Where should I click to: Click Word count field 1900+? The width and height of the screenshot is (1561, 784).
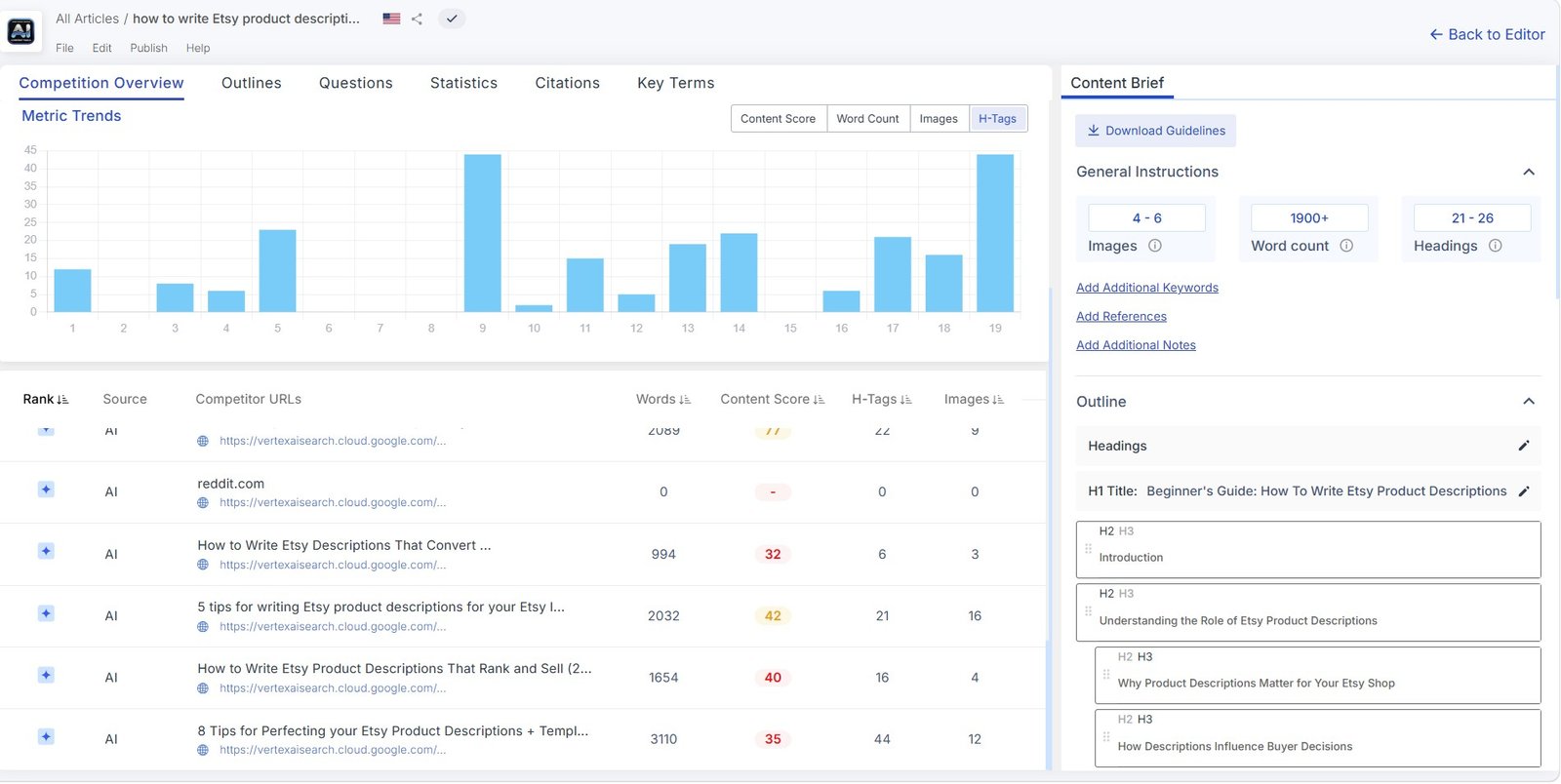(1309, 218)
